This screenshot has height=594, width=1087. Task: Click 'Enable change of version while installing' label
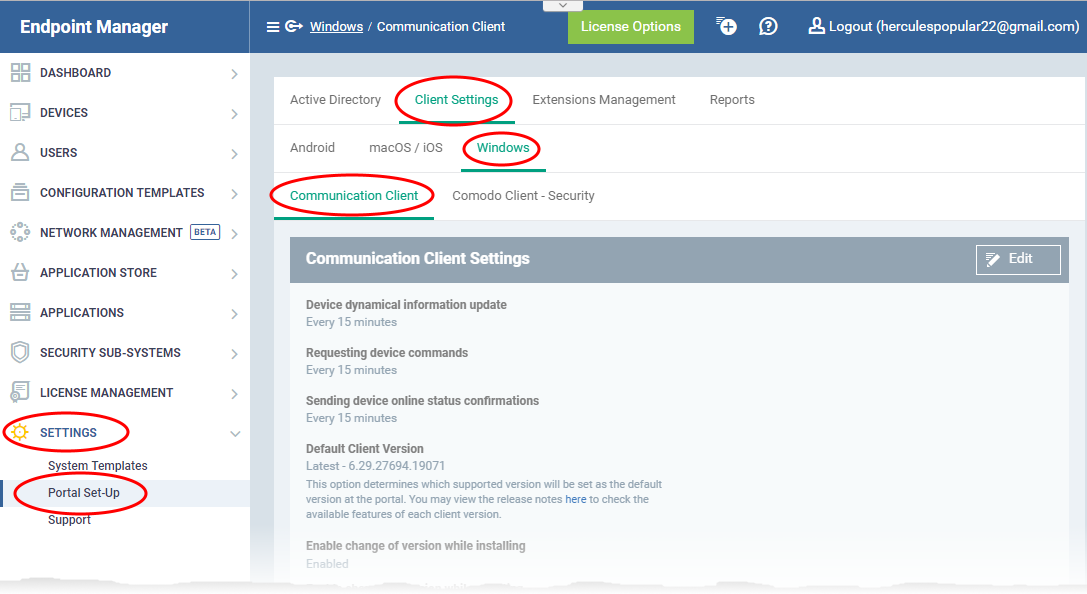click(x=415, y=545)
